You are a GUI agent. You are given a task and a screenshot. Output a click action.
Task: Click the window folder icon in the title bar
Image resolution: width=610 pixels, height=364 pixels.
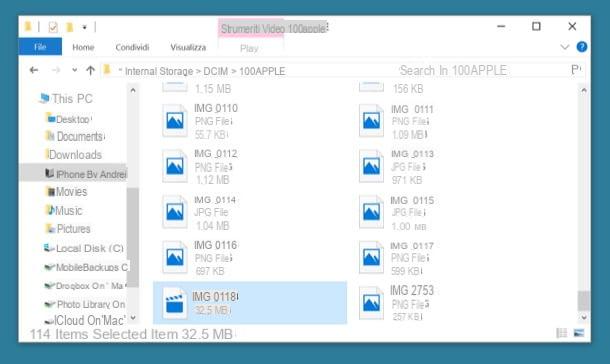(28, 26)
